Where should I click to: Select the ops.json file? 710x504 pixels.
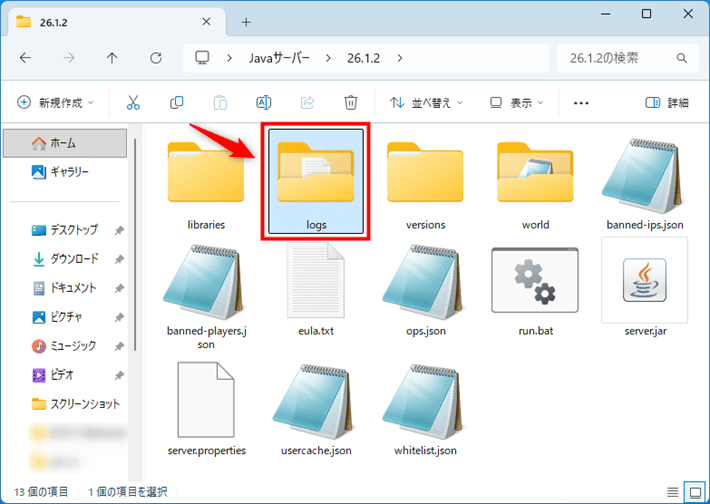(426, 290)
